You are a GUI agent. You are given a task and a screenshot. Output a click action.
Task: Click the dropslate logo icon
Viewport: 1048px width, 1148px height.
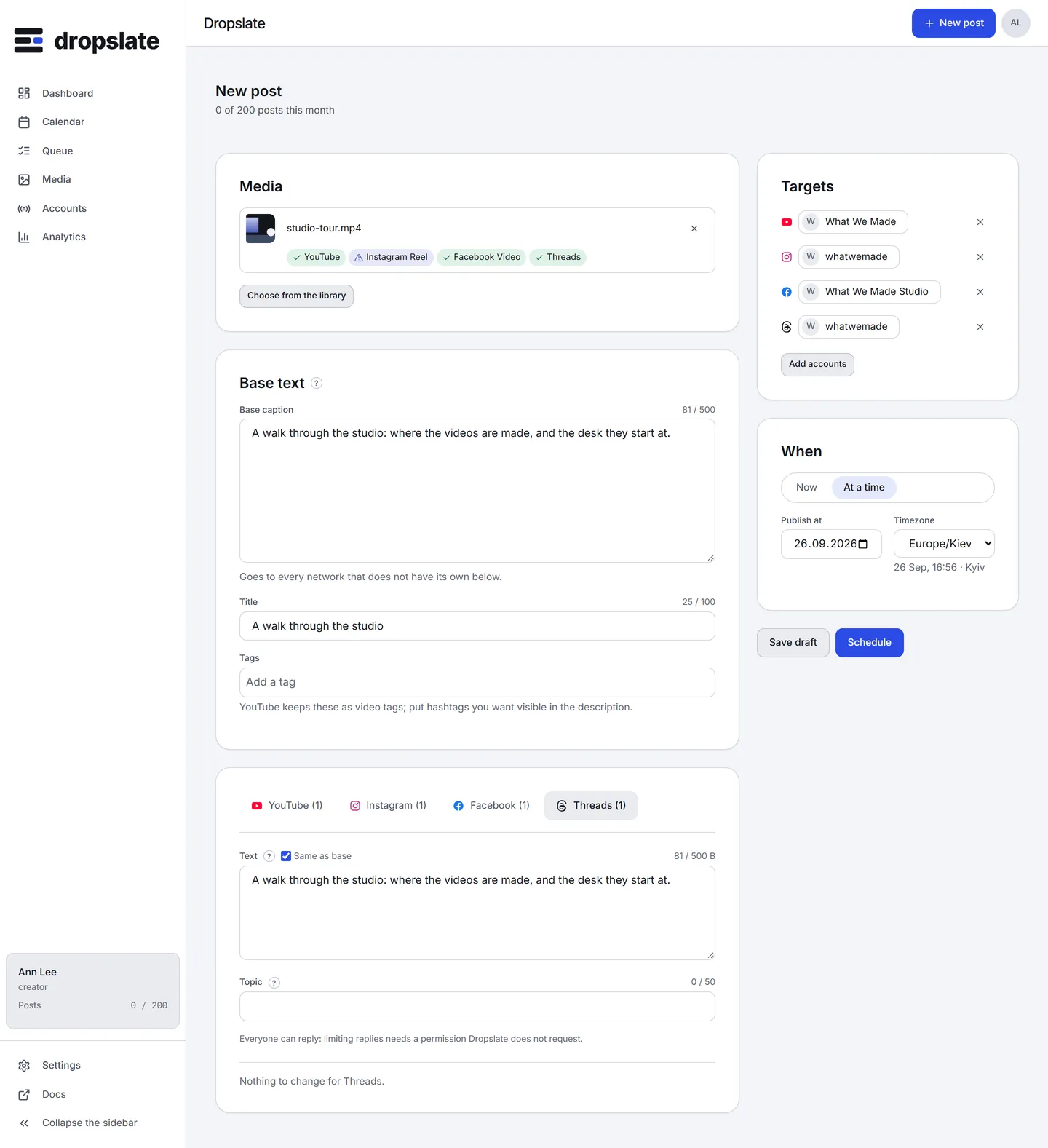coord(28,41)
